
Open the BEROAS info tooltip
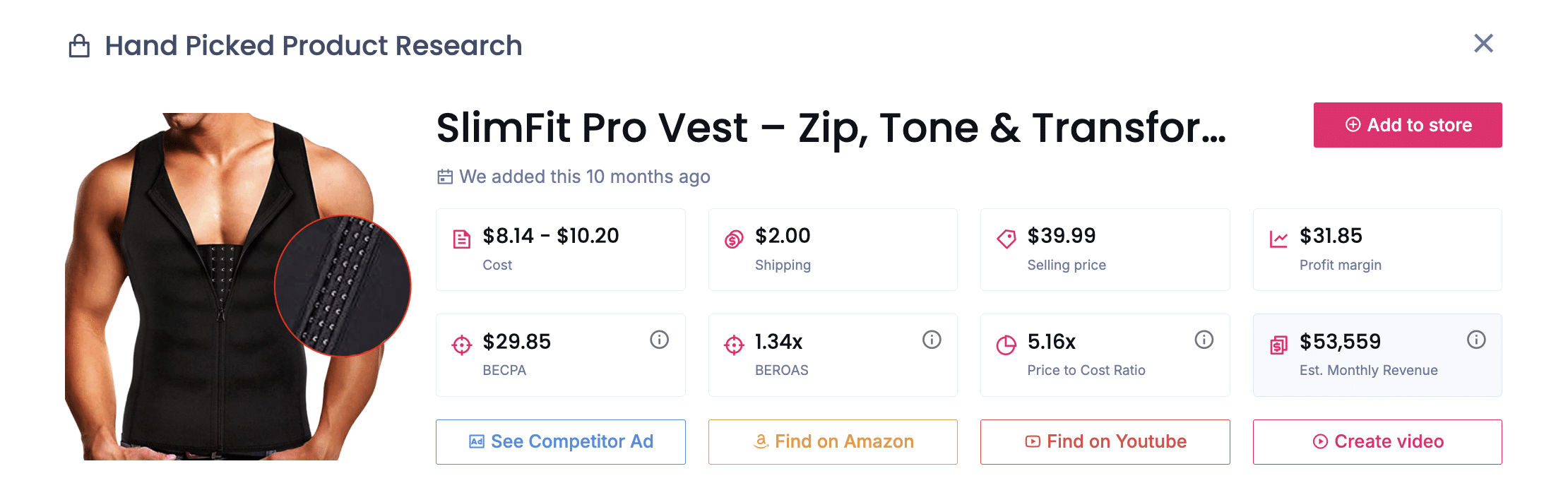[931, 339]
